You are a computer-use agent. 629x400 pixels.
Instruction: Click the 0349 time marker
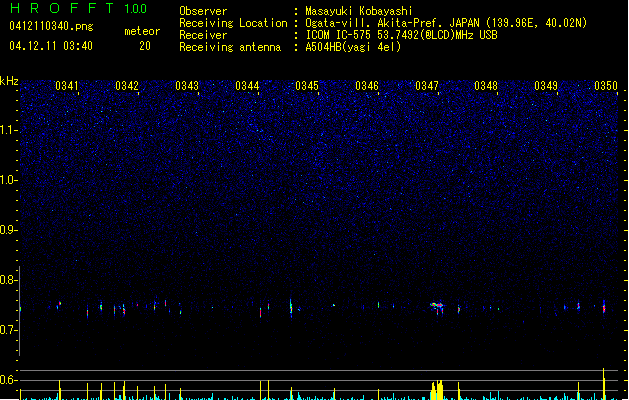pyautogui.click(x=546, y=86)
